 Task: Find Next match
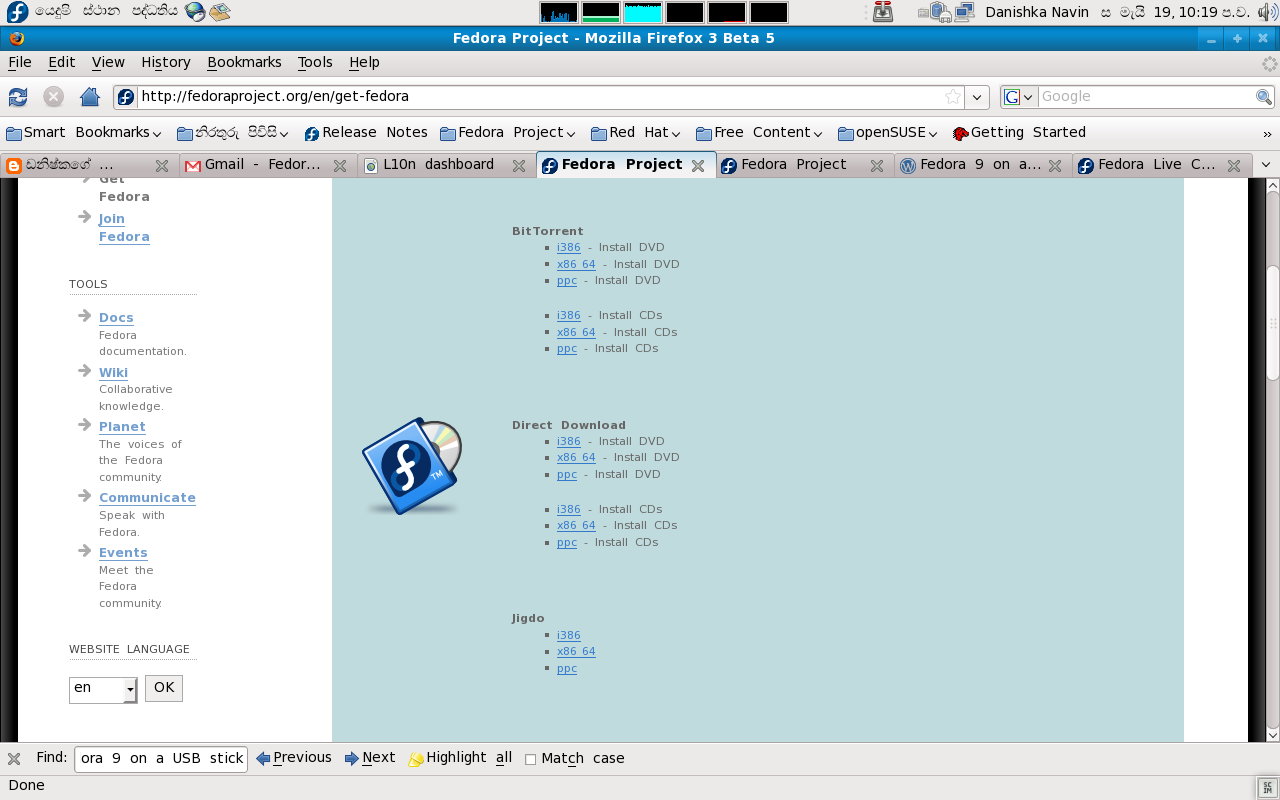pyautogui.click(x=370, y=758)
